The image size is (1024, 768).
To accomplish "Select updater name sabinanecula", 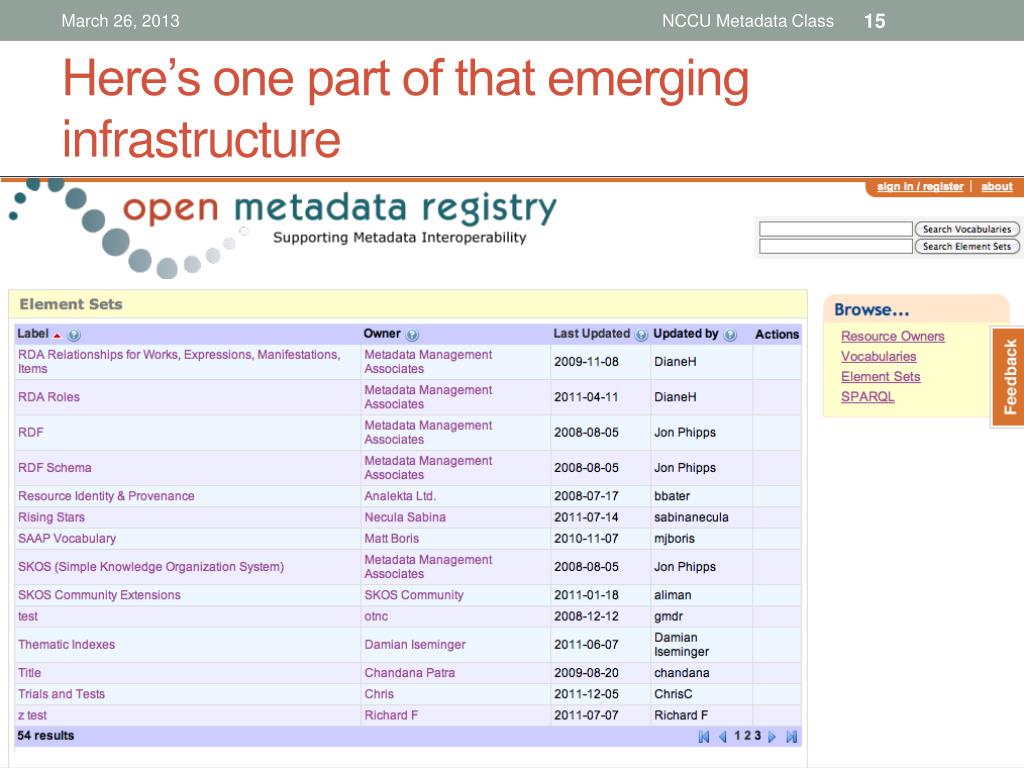I will 691,517.
